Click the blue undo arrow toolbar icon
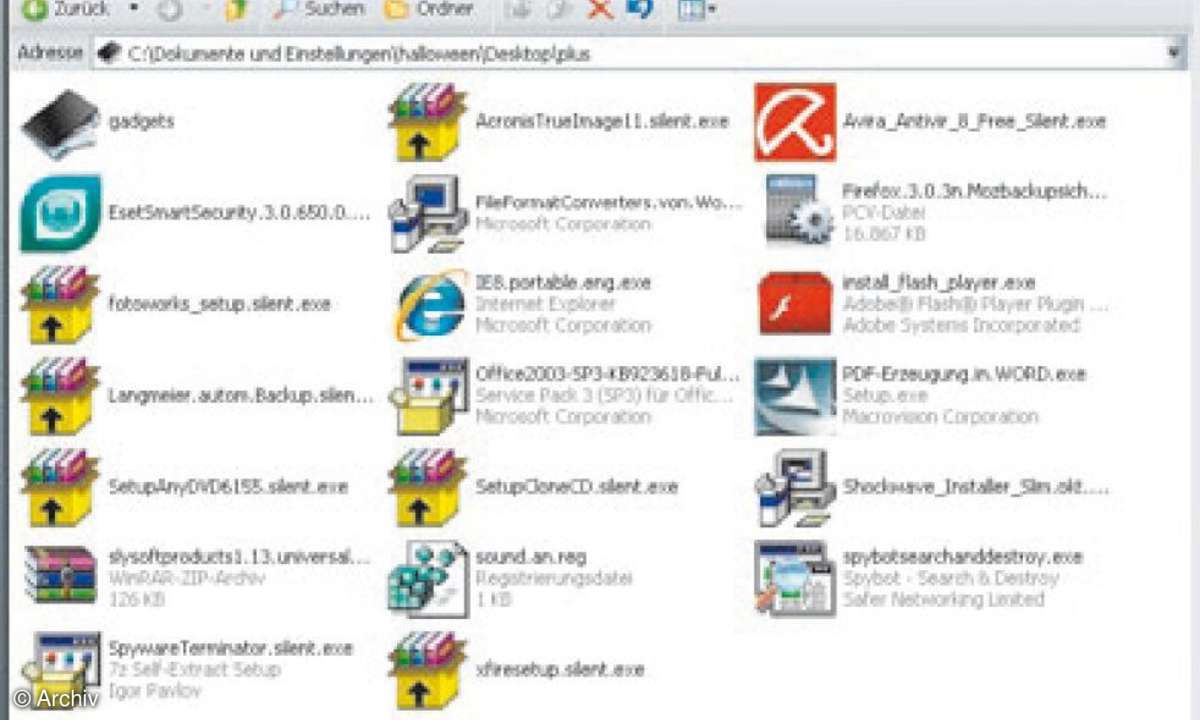Viewport: 1200px width, 720px height. pyautogui.click(x=639, y=10)
